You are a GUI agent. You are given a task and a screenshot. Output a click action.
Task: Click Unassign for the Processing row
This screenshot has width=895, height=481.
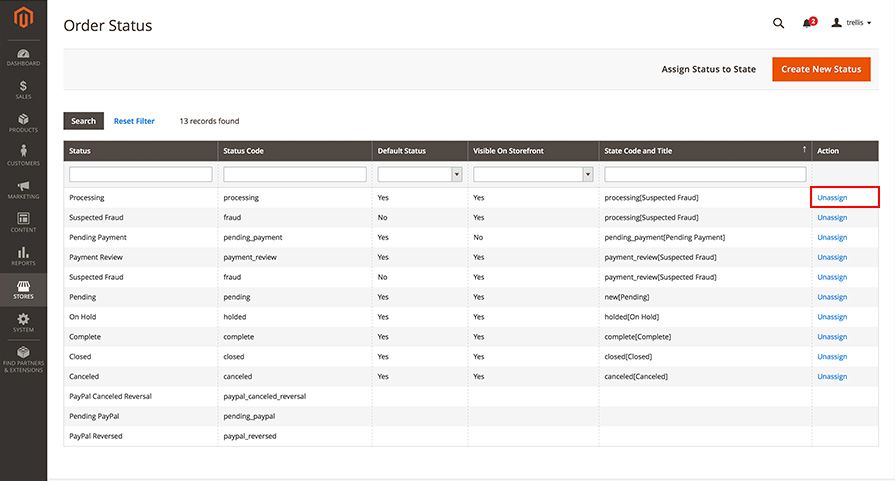832,197
